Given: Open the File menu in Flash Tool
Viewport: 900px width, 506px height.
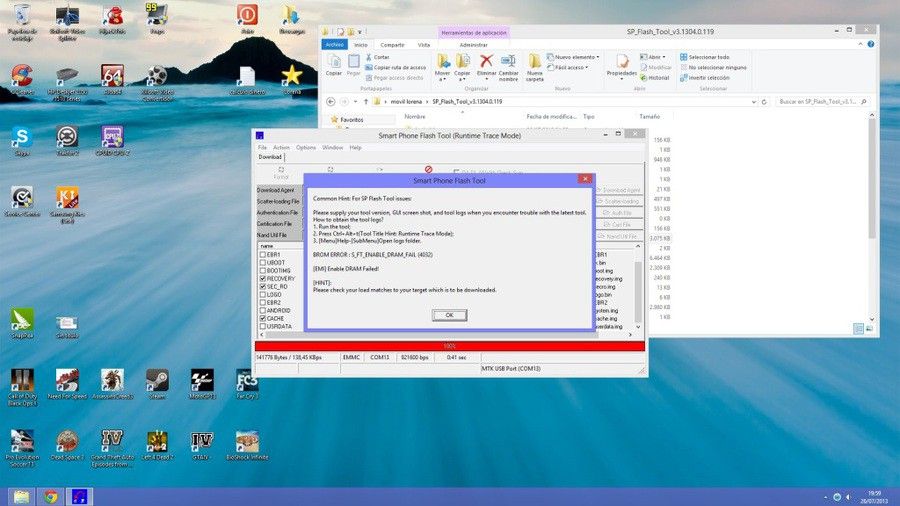Looking at the screenshot, I should pyautogui.click(x=262, y=147).
